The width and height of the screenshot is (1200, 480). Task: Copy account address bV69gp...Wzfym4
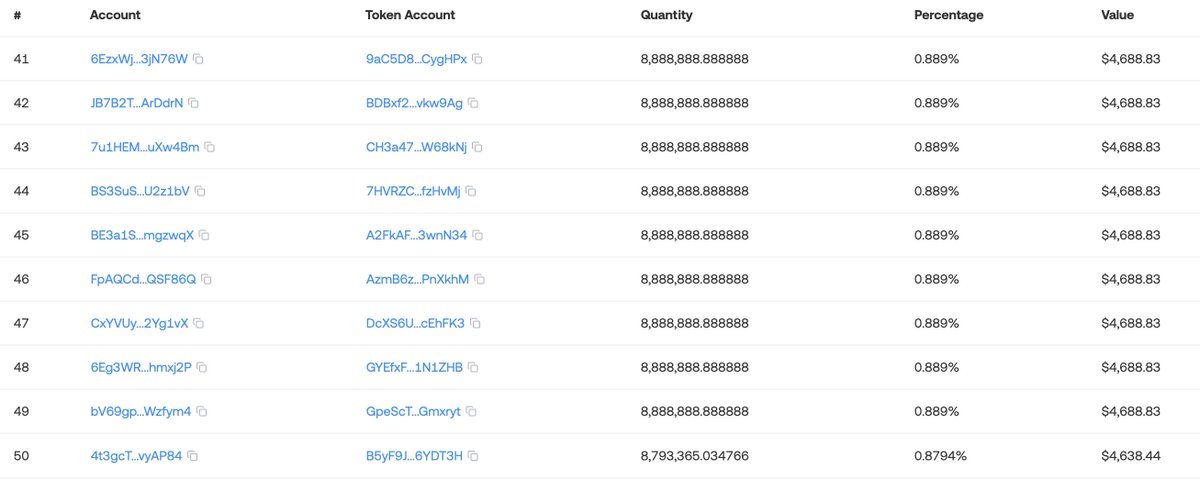[x=201, y=411]
